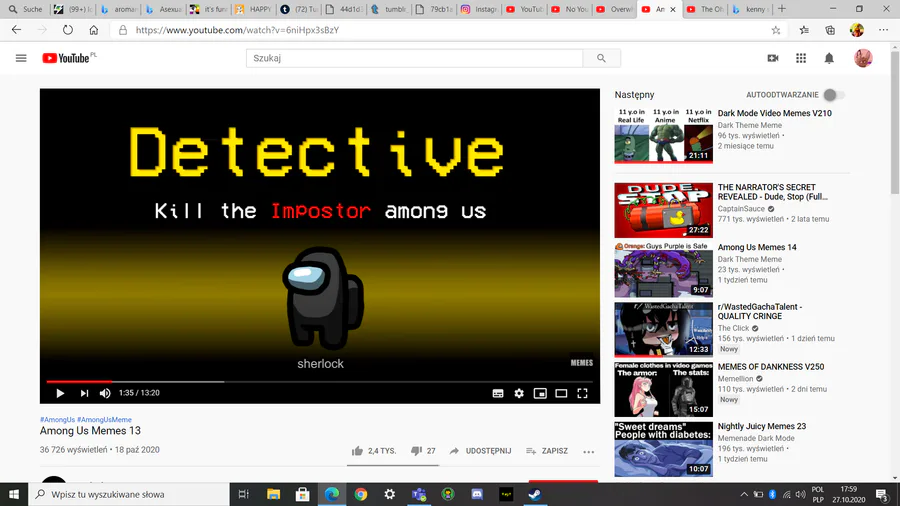Open the player settings gear
Screen dimensions: 900x506
click(x=519, y=393)
